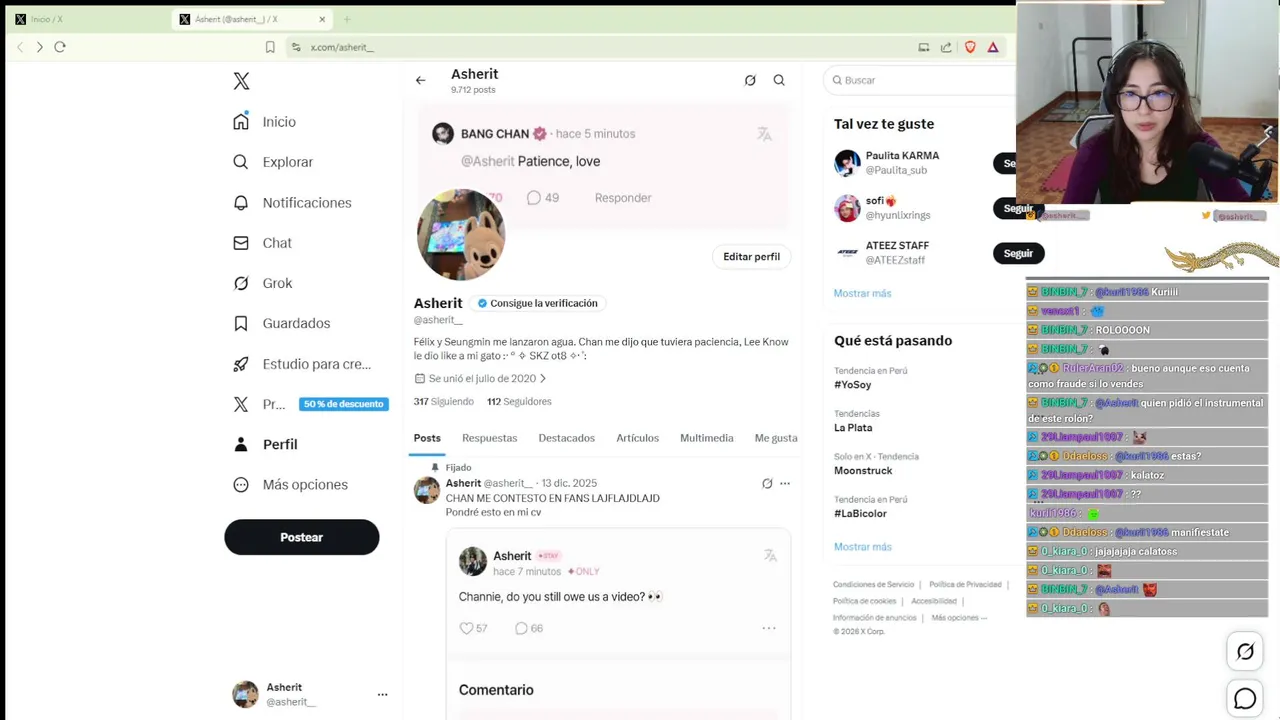Select the Respuestas tab
1280x720 pixels.
click(490, 438)
